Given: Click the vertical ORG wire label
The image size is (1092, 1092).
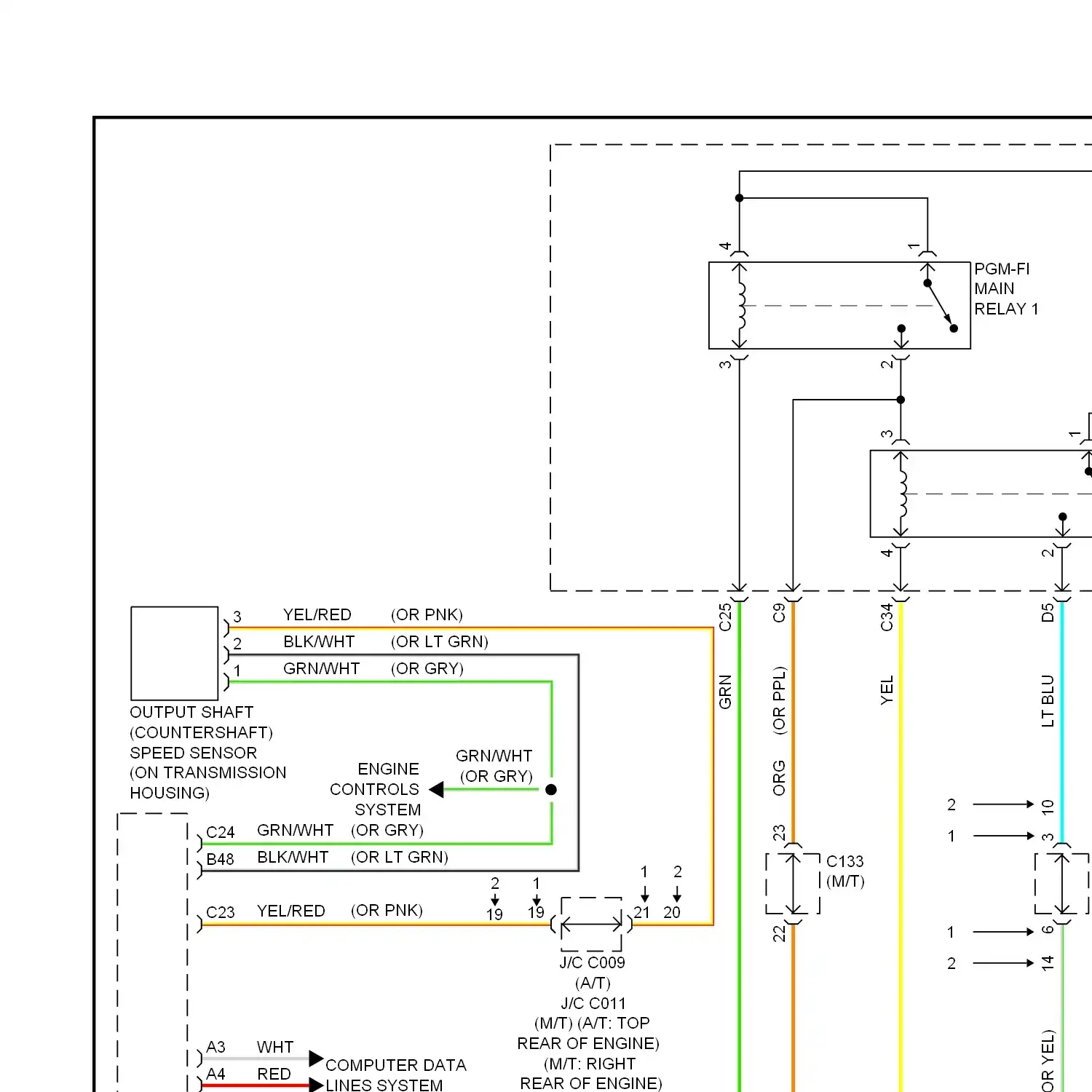Looking at the screenshot, I should [x=779, y=778].
